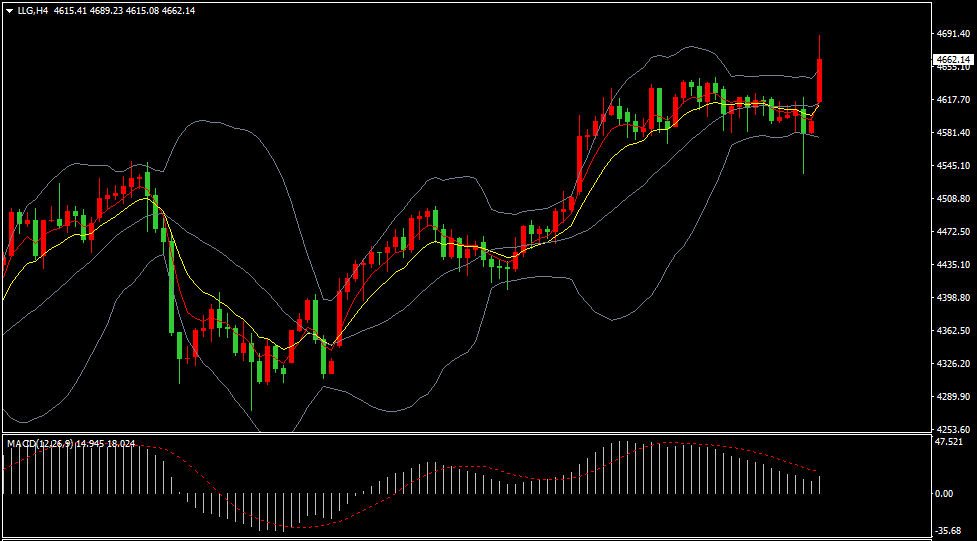The height and width of the screenshot is (541, 977).
Task: Click the triangle arrow beside LLG,H4
Action: click(9, 11)
